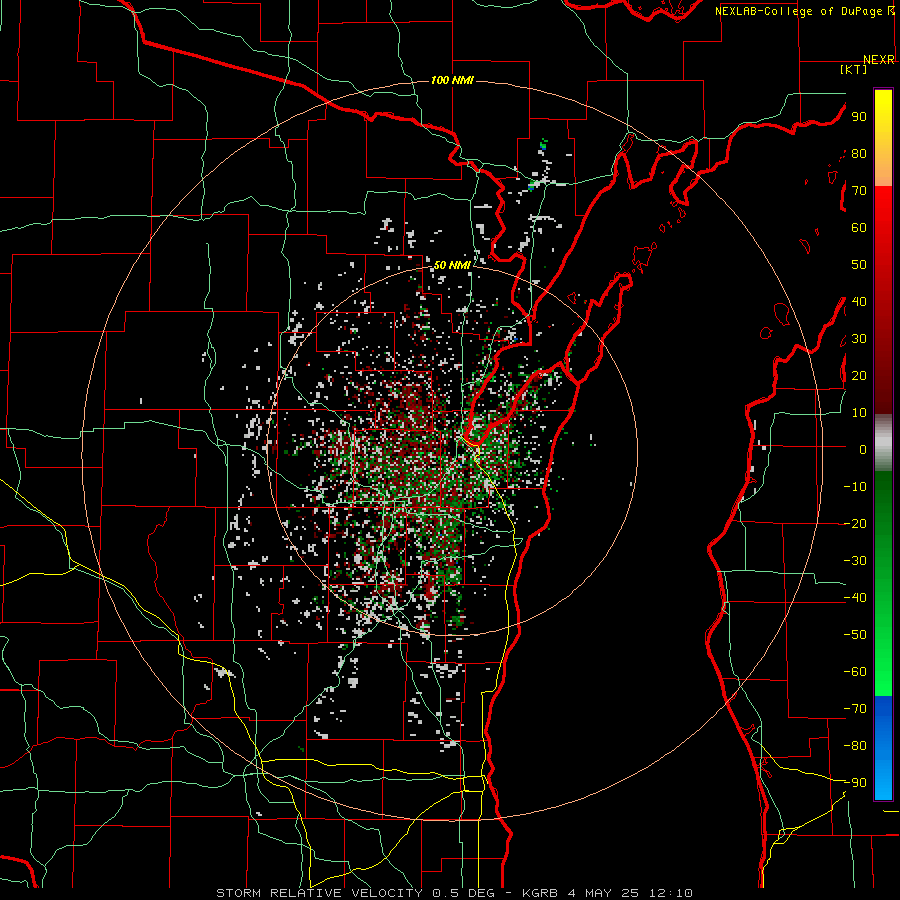Click the -60 scale label

click(x=855, y=672)
